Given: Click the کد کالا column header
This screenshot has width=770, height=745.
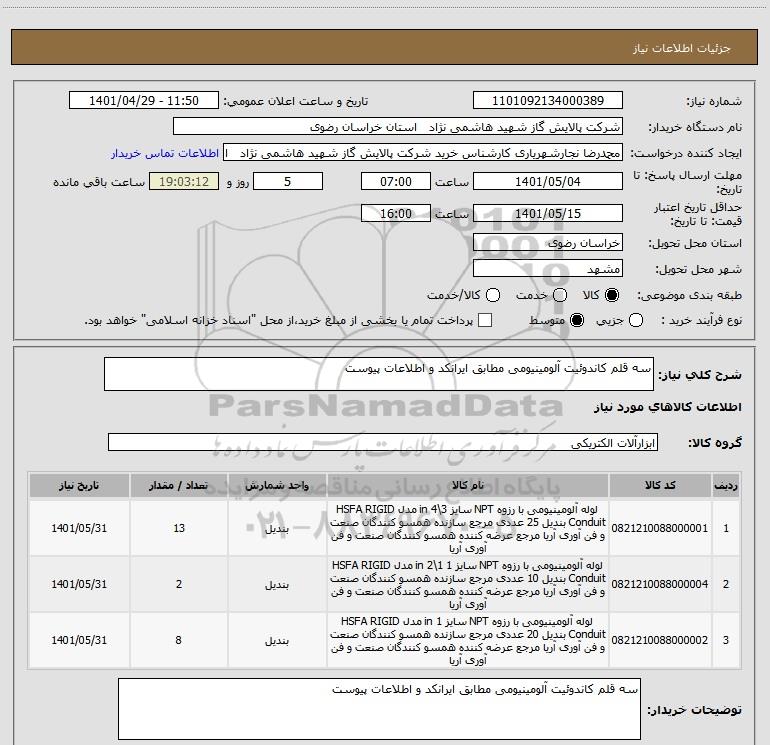Looking at the screenshot, I should coord(660,486).
